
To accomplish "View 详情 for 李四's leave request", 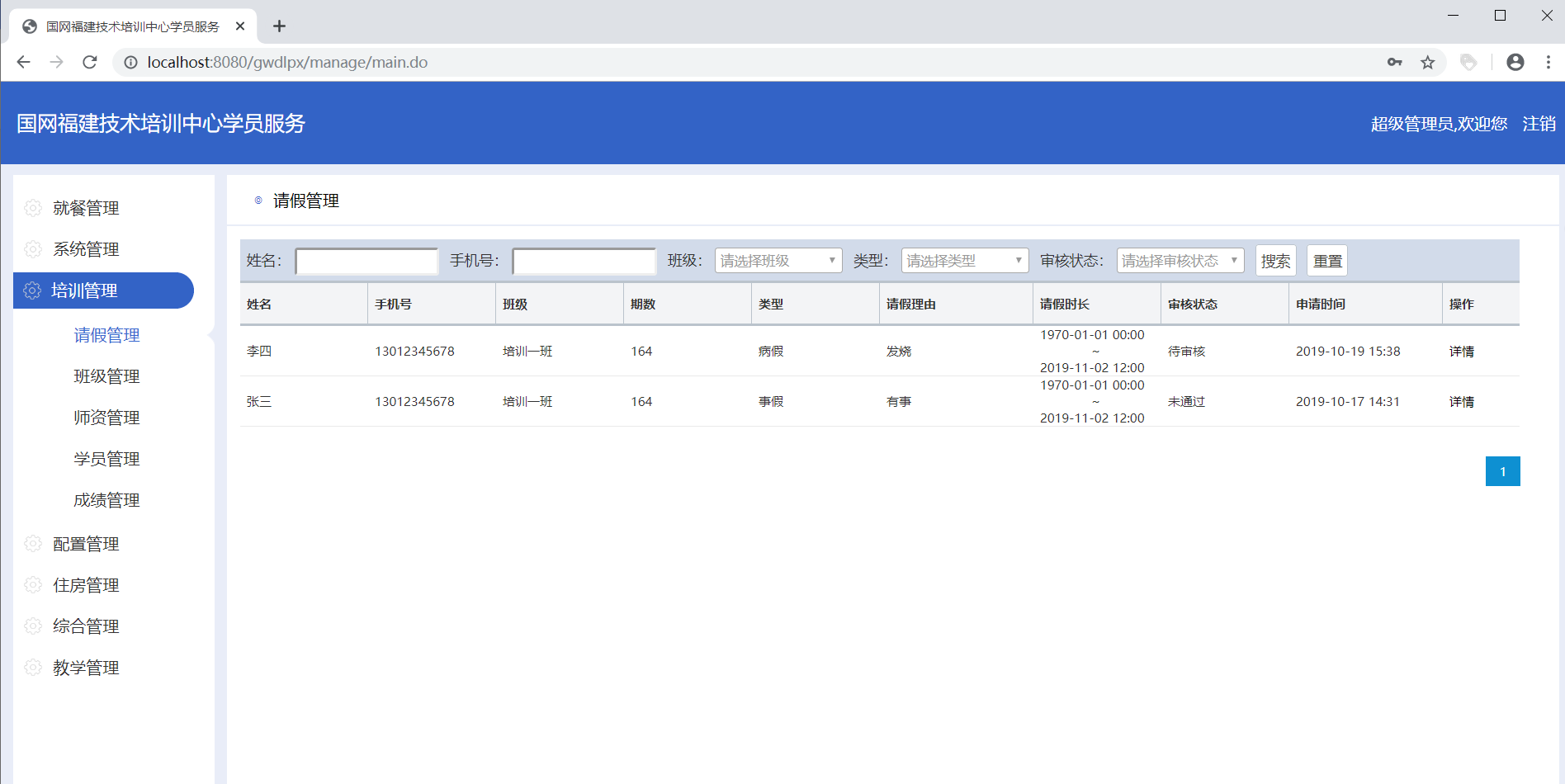I will click(1461, 352).
